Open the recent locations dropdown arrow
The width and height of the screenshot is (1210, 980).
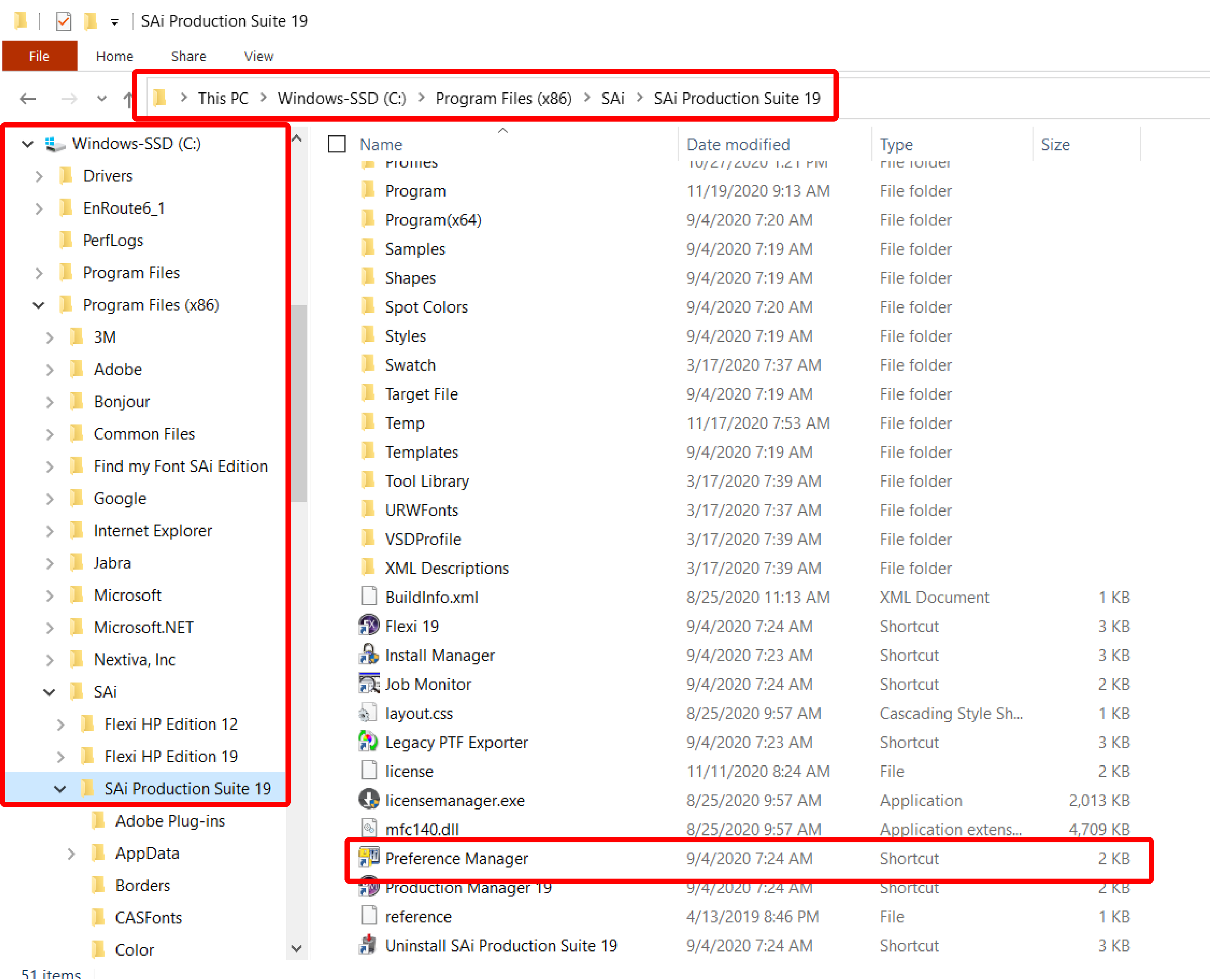point(102,99)
